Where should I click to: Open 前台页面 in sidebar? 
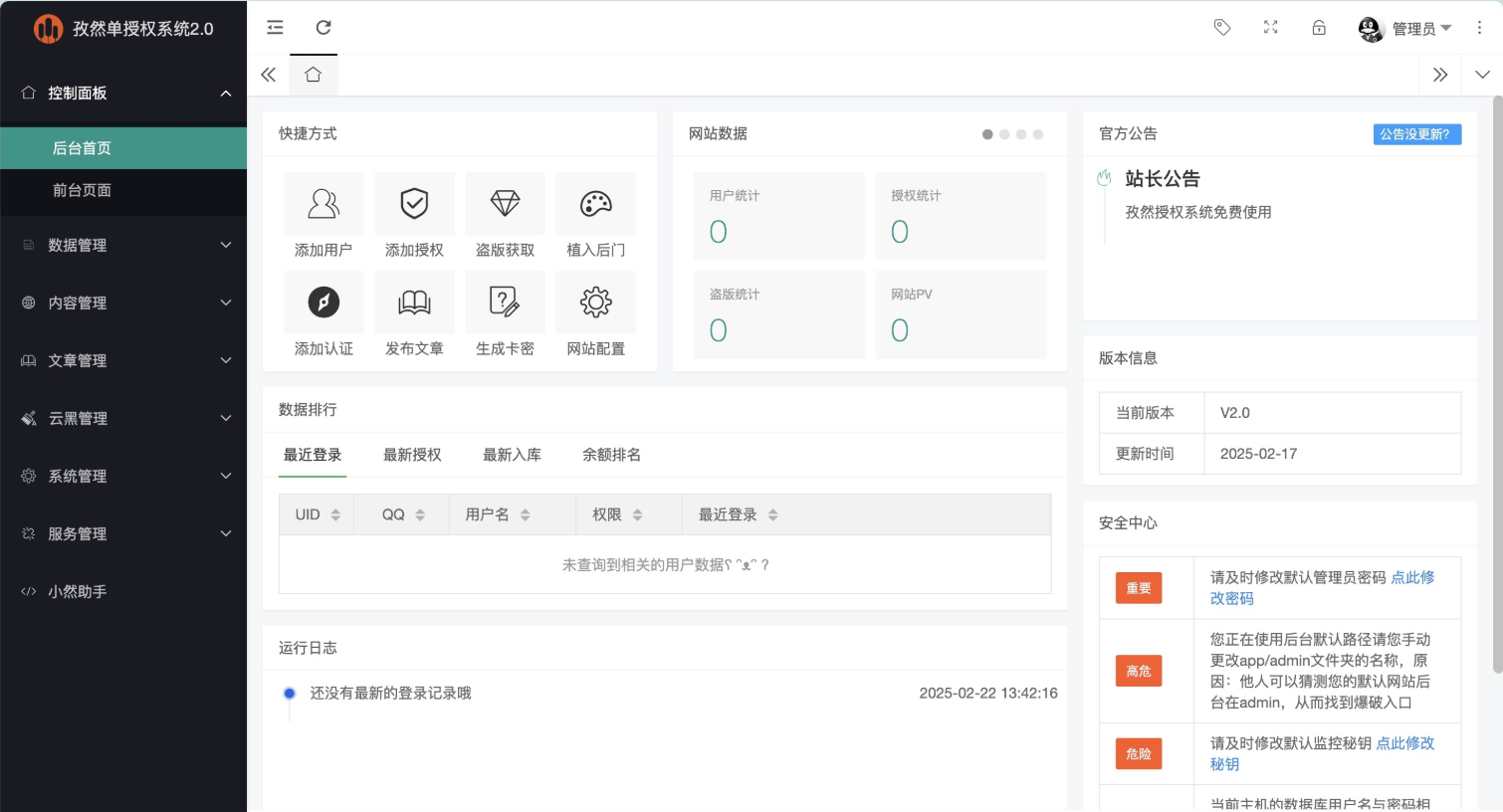pos(123,190)
